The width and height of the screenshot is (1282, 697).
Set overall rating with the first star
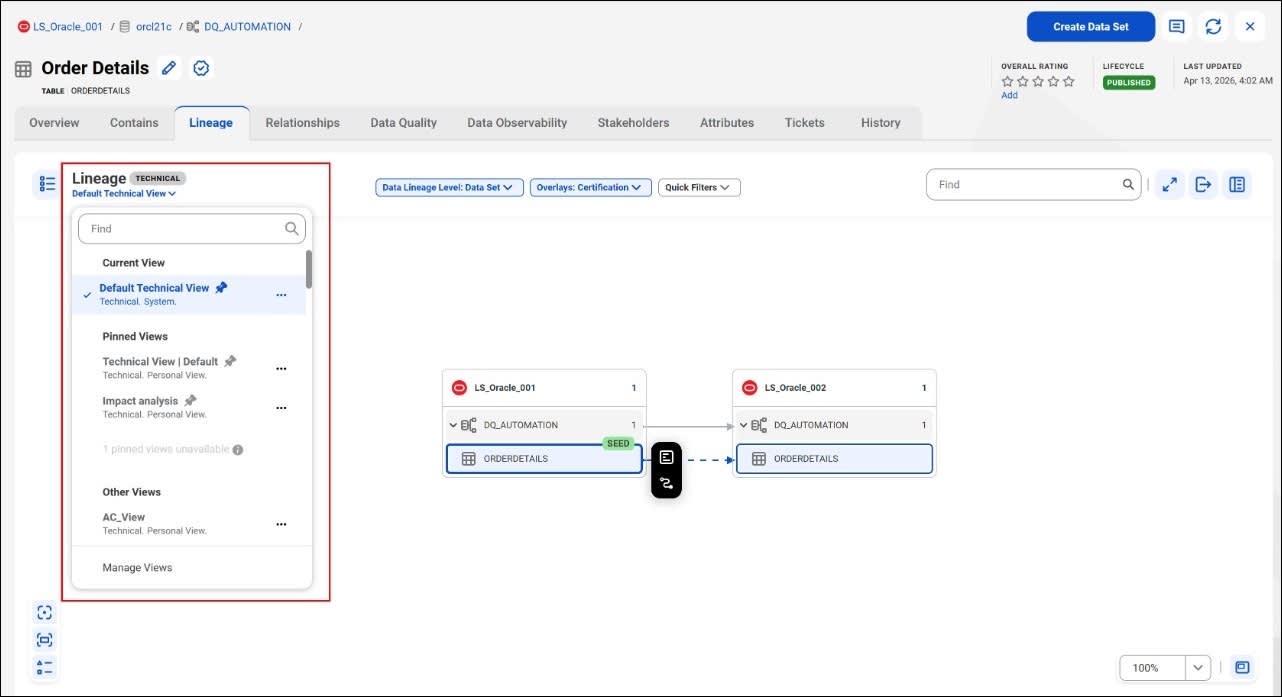coord(1008,81)
